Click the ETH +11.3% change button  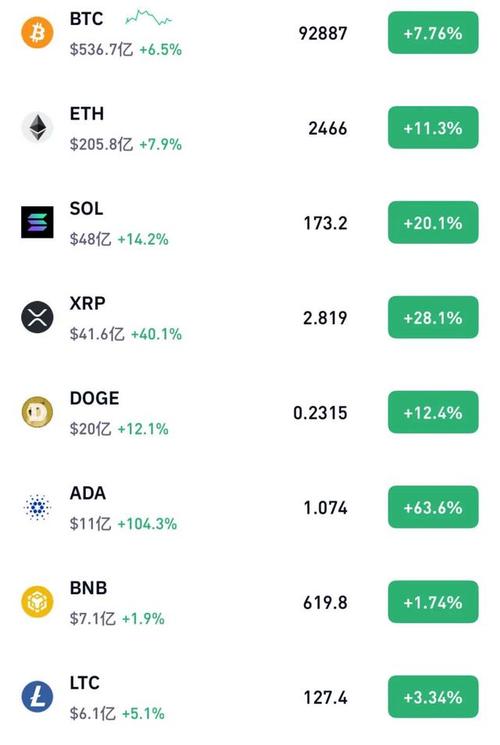tap(433, 127)
